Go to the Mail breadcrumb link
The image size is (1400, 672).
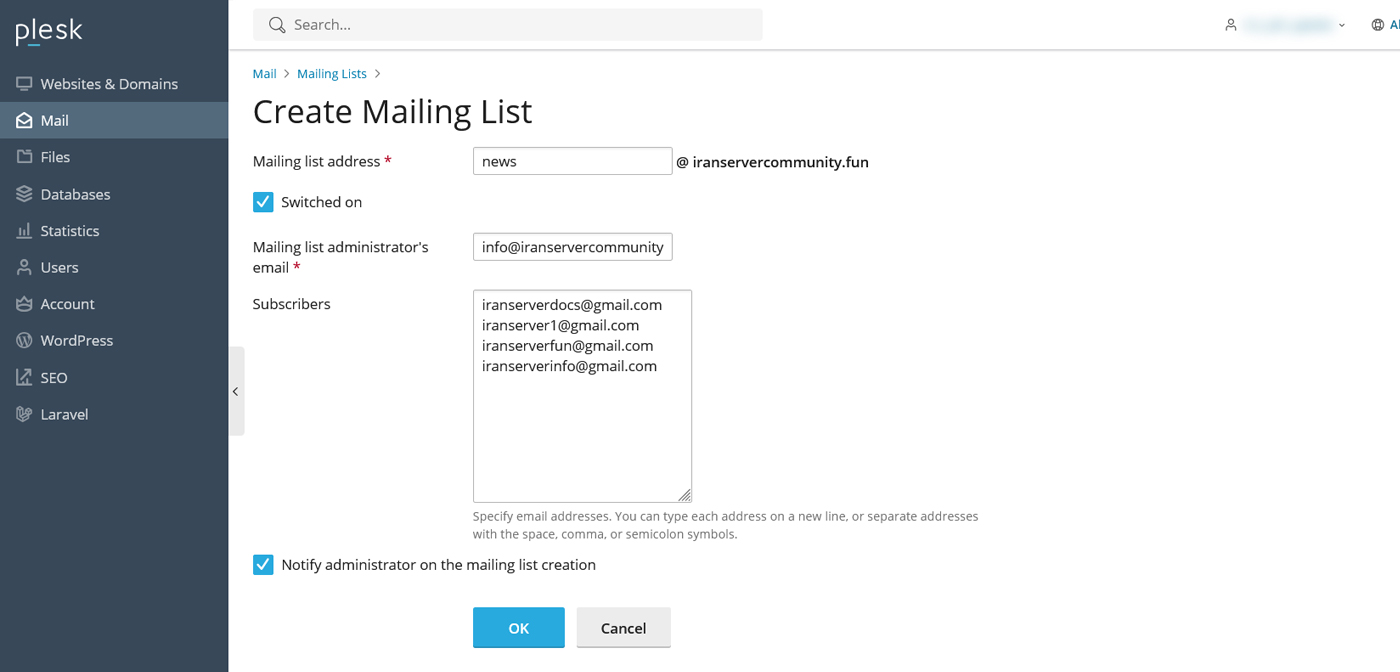(264, 73)
